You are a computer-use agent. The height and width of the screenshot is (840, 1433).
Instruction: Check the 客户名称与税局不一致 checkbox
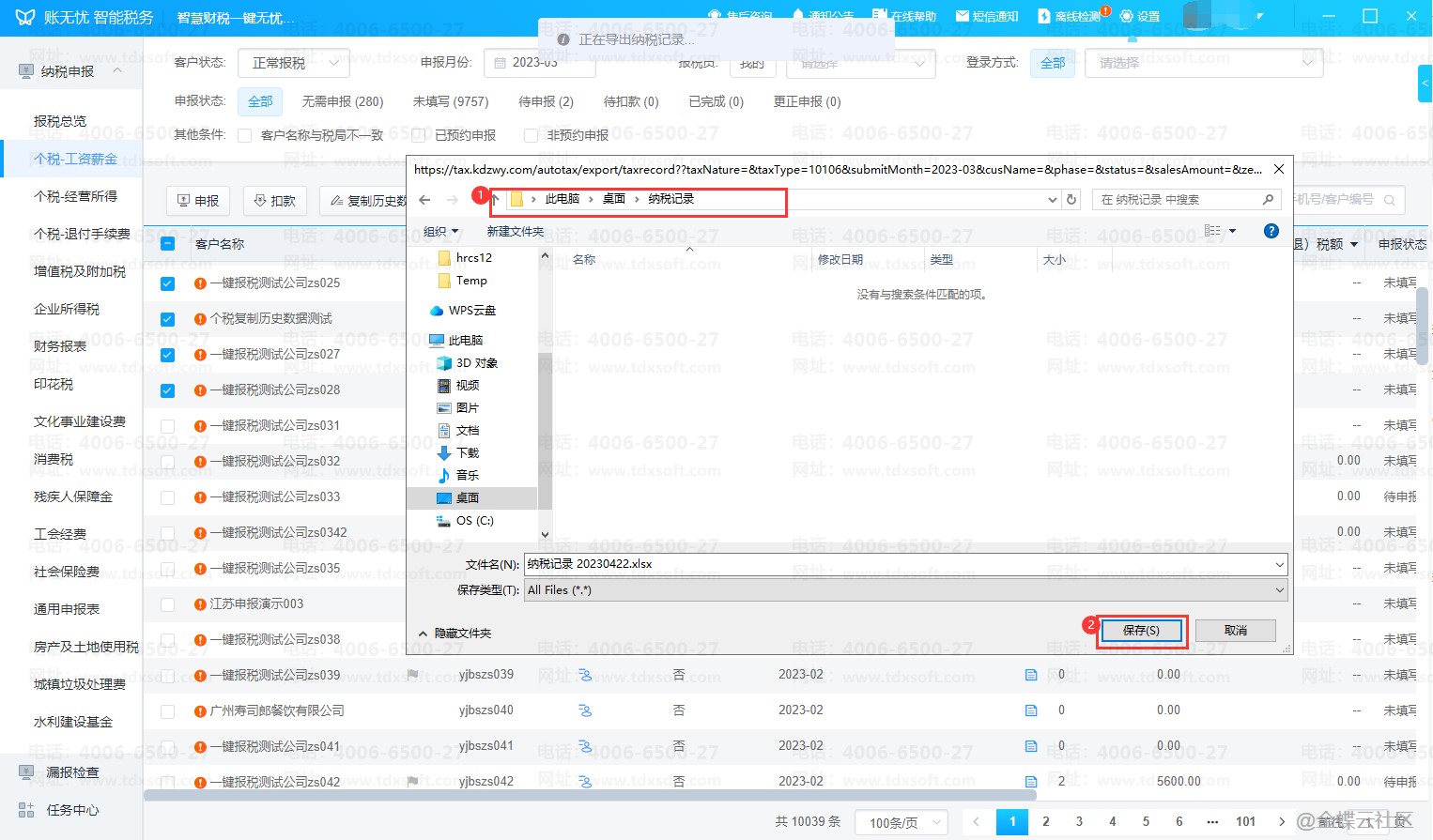245,136
